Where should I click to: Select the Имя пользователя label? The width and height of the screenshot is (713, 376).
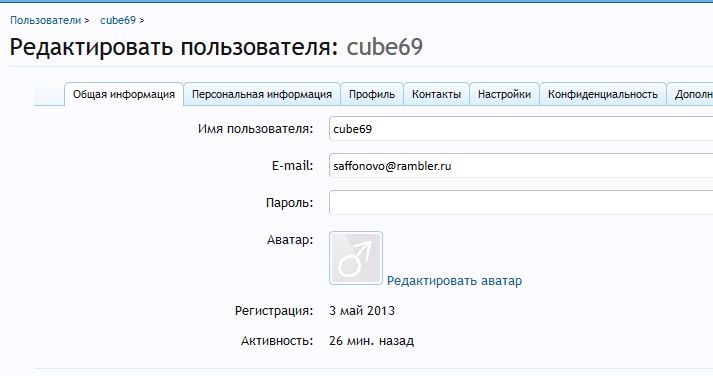(x=256, y=129)
